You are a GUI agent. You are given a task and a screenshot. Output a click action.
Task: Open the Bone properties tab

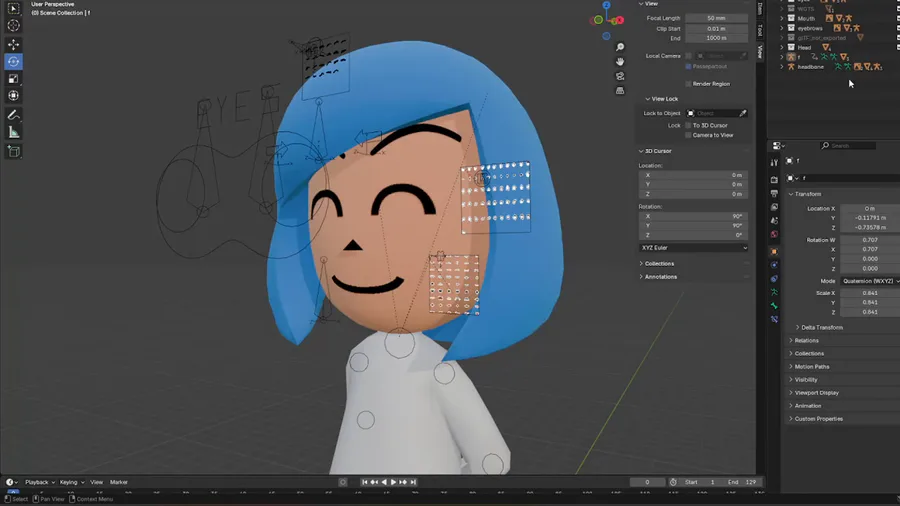(x=774, y=306)
